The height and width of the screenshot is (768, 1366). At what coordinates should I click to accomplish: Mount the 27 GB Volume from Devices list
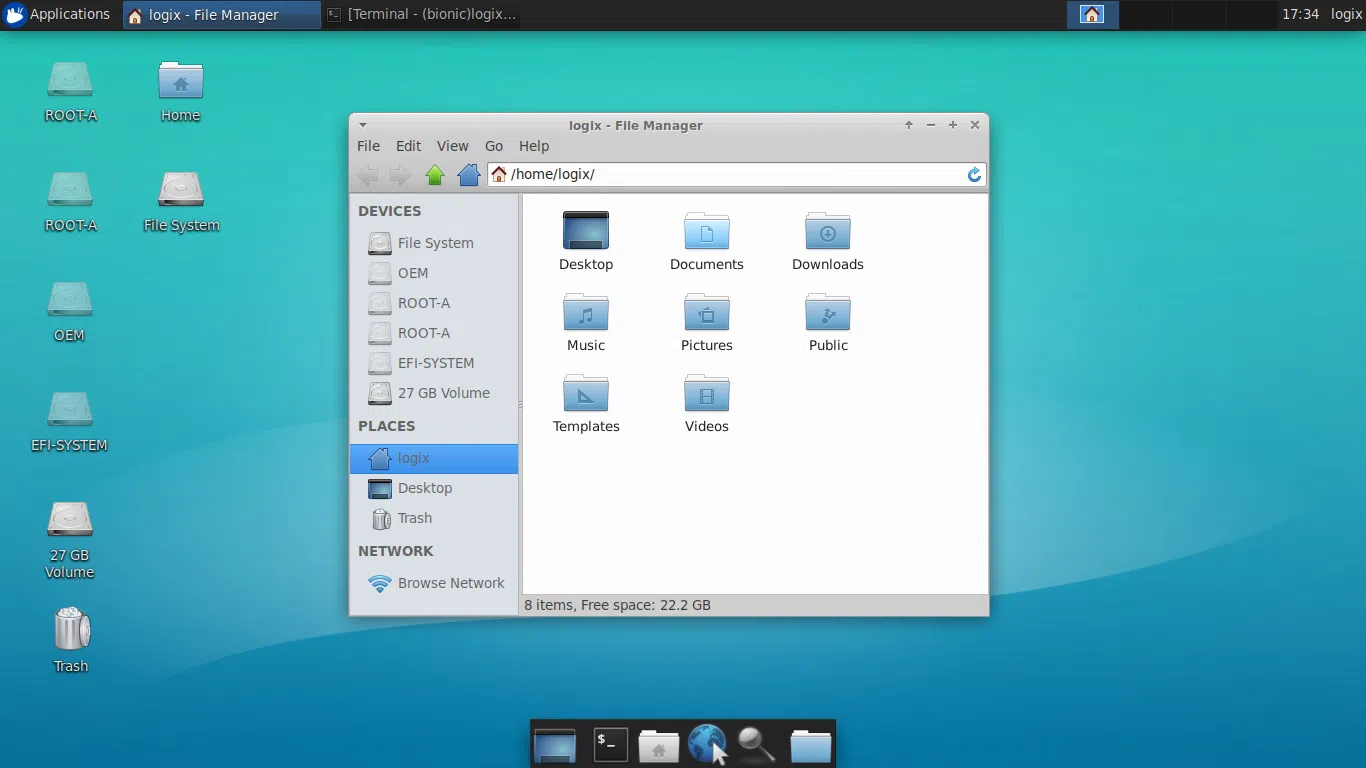point(443,393)
